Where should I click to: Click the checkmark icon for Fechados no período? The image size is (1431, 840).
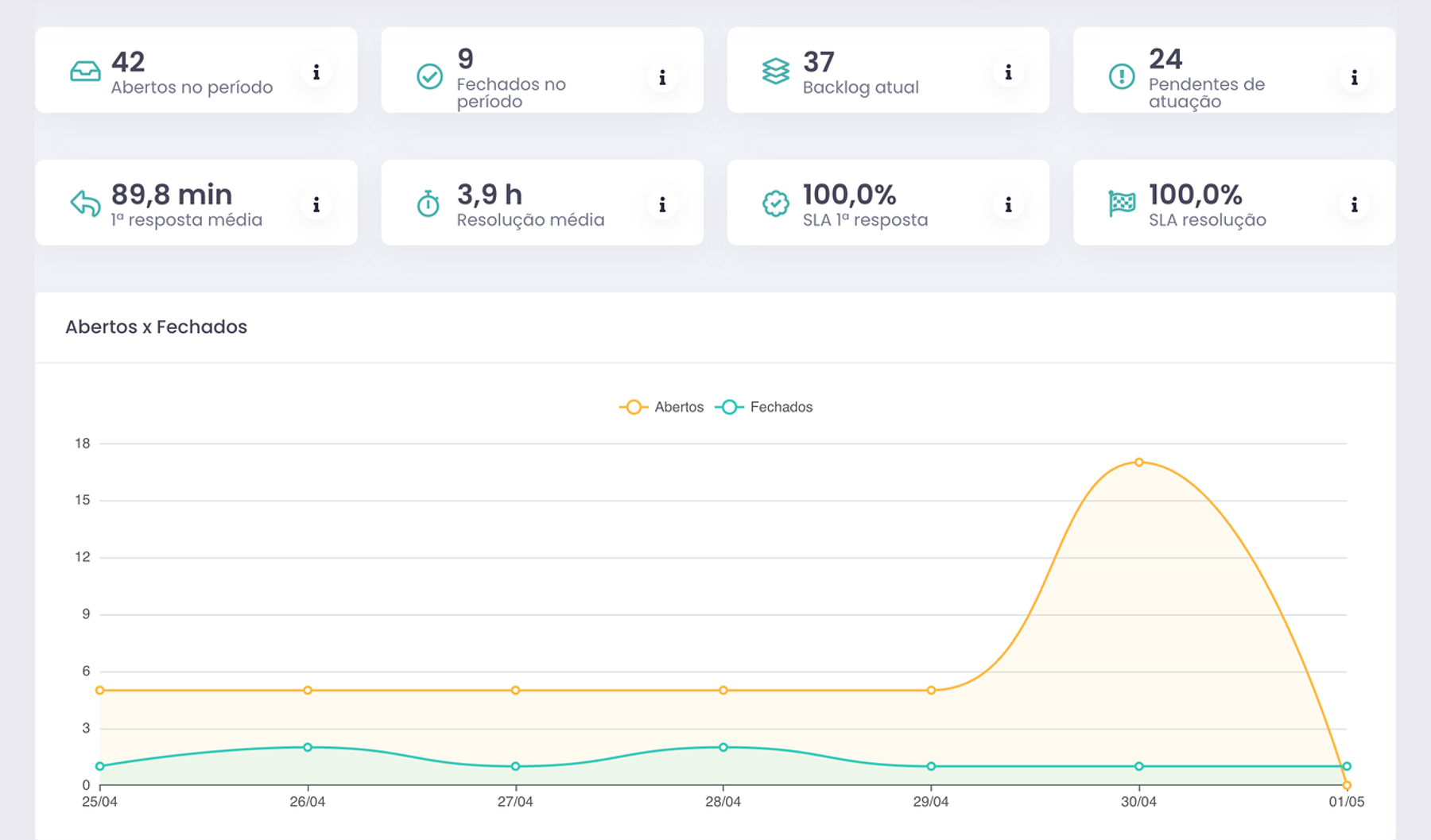click(430, 76)
